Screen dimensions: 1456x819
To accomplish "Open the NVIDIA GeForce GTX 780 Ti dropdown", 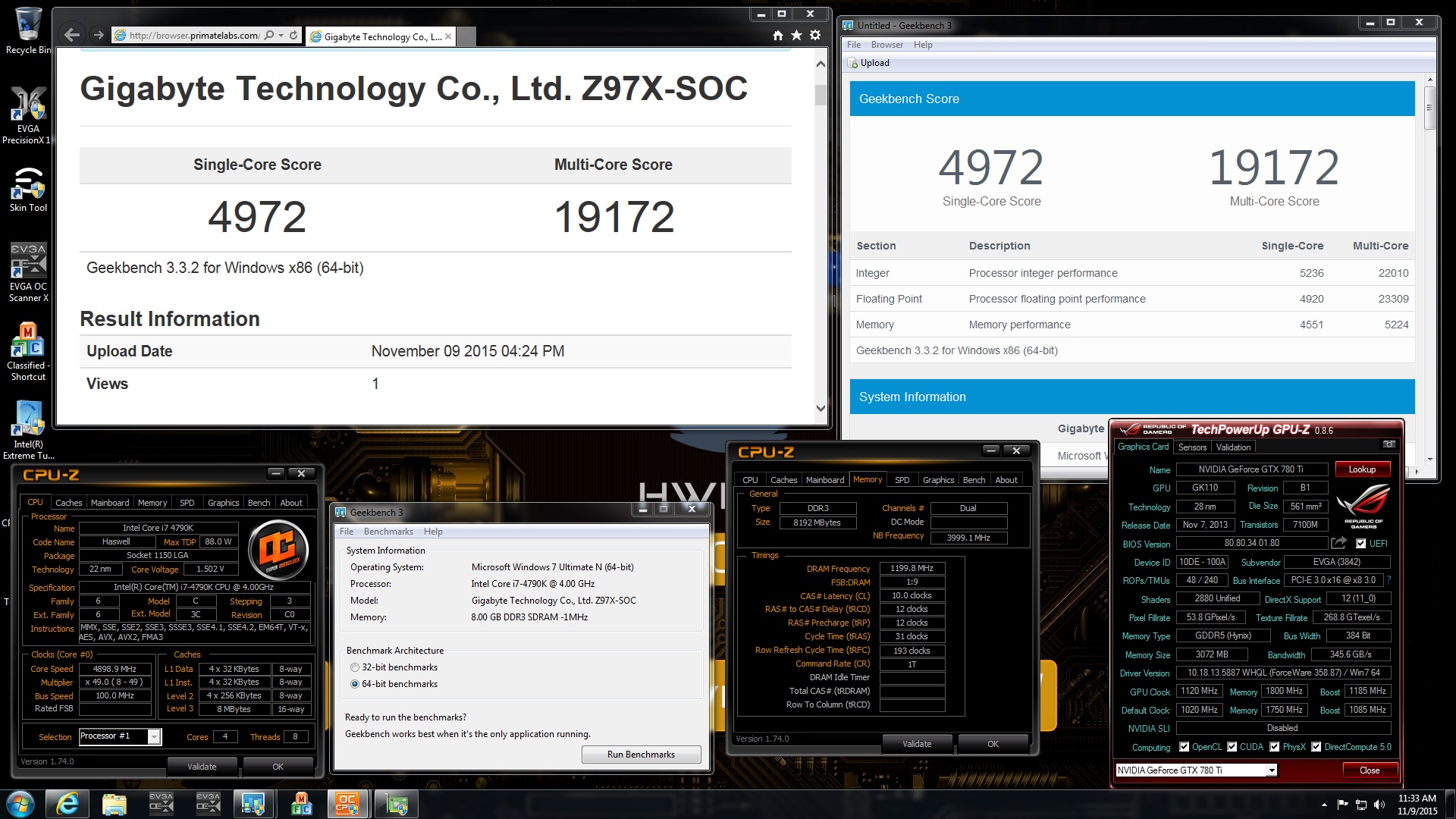I will (1272, 770).
